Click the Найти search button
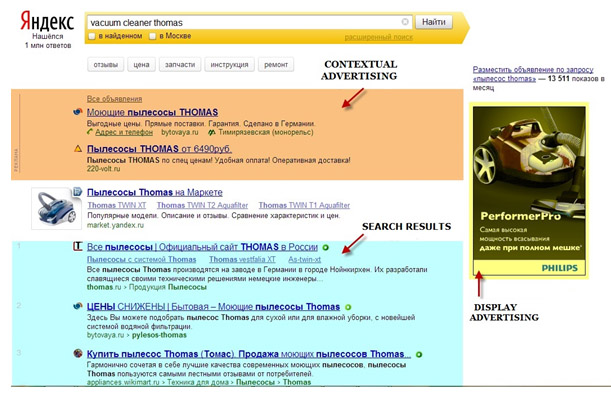The height and width of the screenshot is (395, 611). click(434, 22)
